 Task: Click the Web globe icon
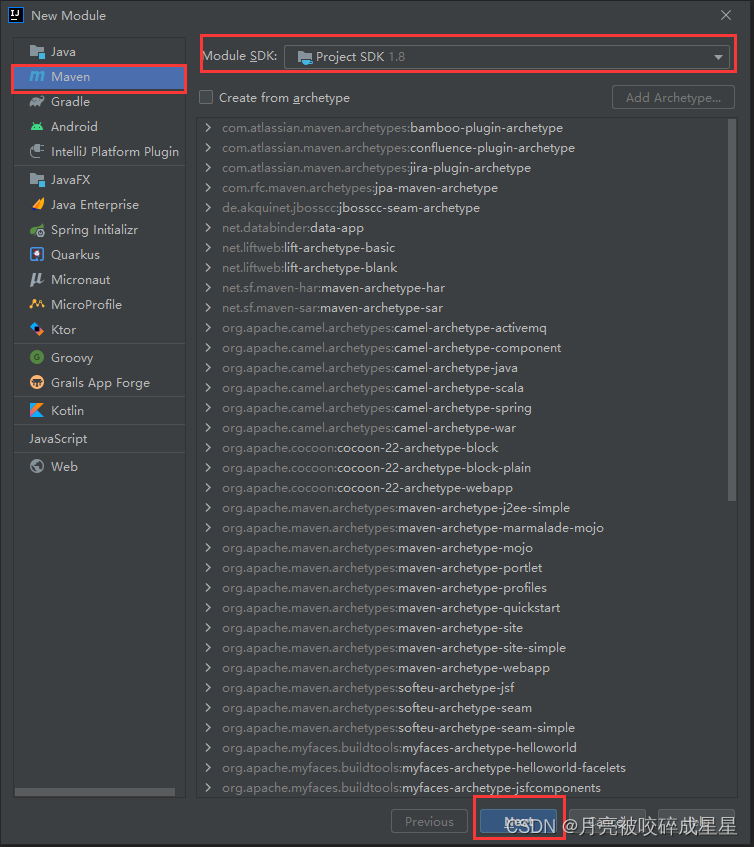click(x=37, y=466)
